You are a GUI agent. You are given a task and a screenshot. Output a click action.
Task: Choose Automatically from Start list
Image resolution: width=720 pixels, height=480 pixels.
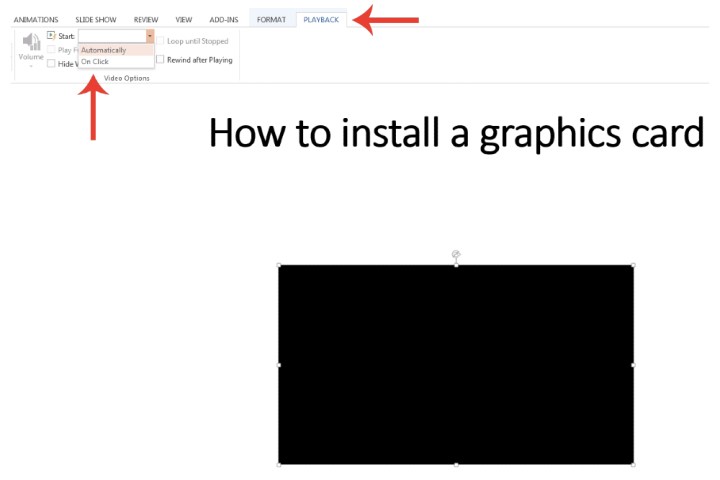click(116, 50)
